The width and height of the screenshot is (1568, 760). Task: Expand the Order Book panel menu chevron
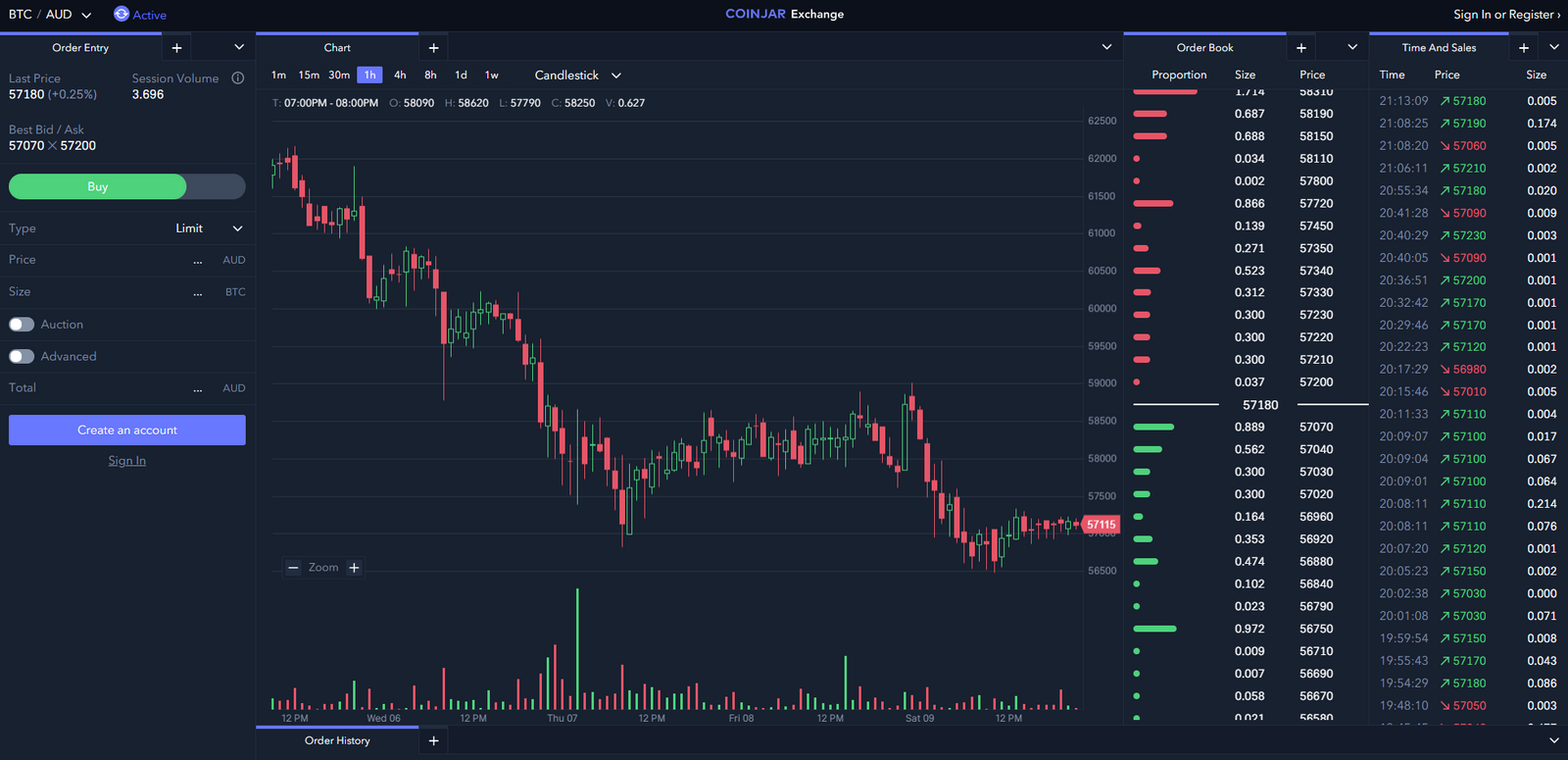(1352, 47)
